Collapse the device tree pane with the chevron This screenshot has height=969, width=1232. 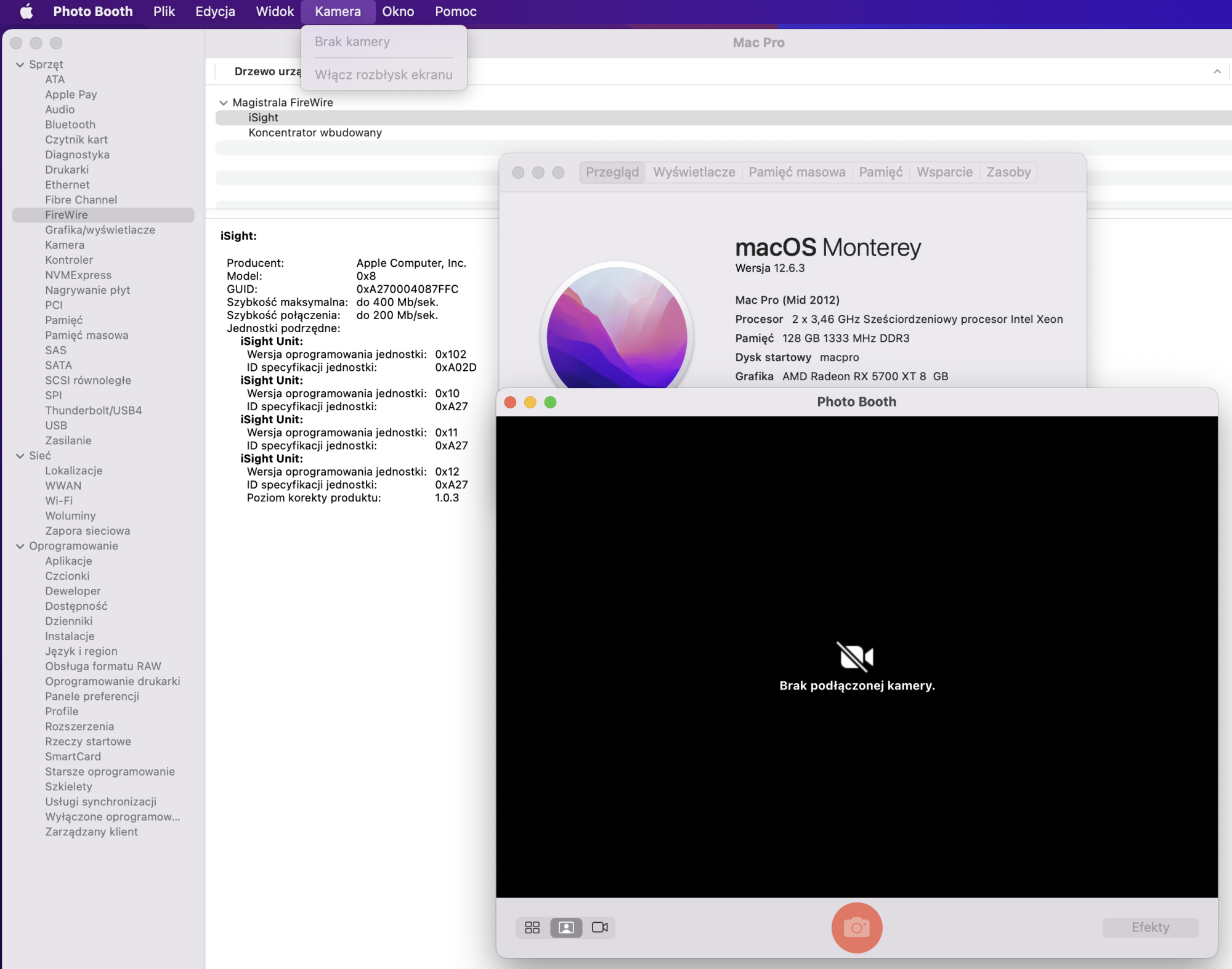pyautogui.click(x=1217, y=71)
